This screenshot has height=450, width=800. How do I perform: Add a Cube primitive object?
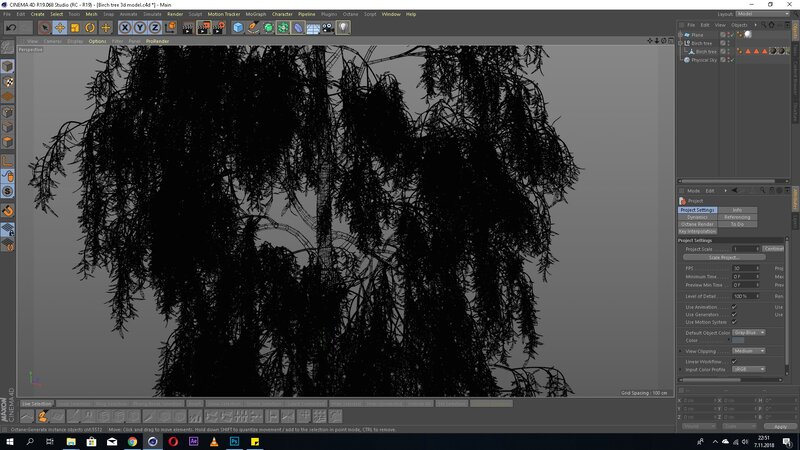point(239,28)
